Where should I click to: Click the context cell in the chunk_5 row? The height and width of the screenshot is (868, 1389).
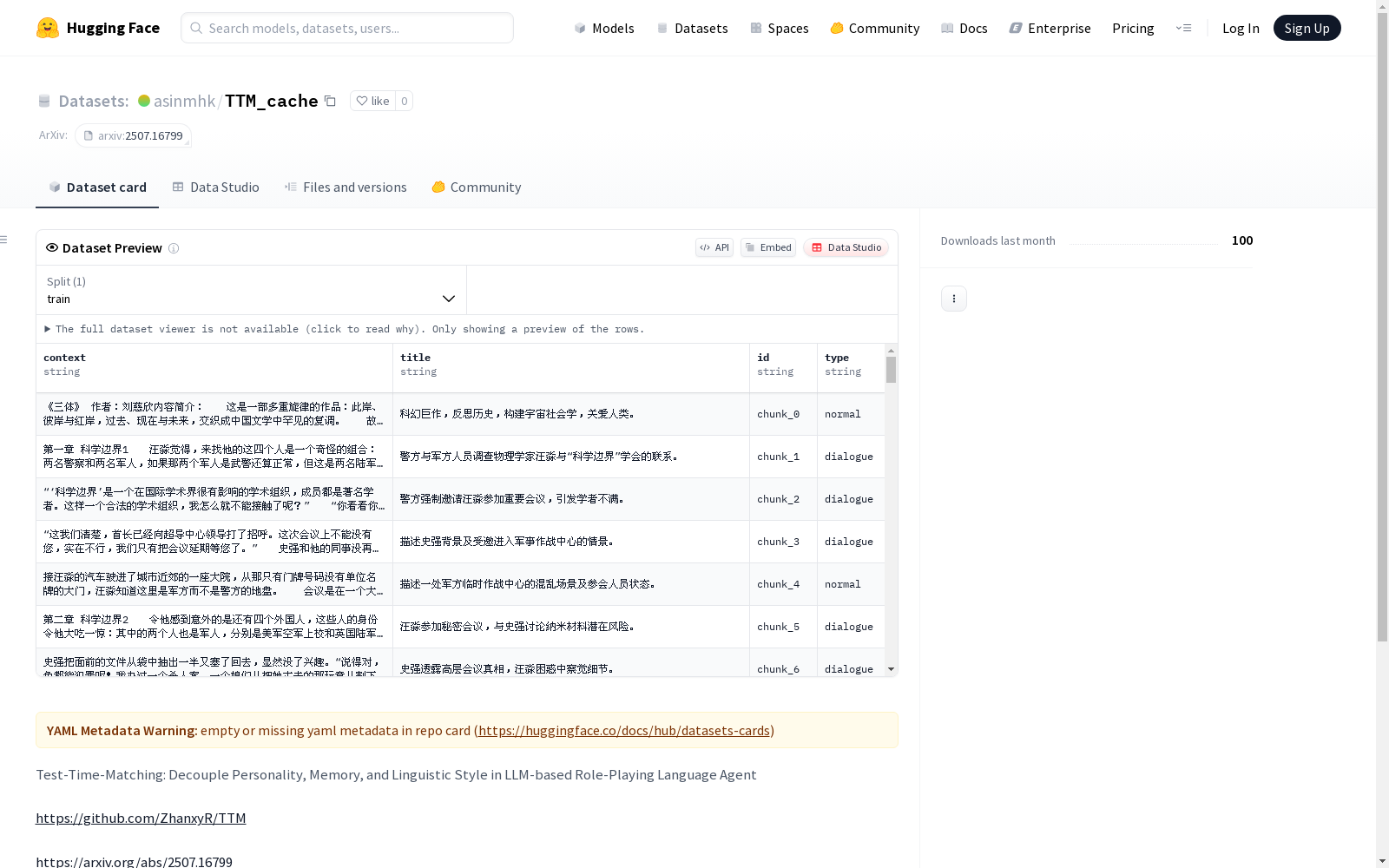click(x=214, y=627)
